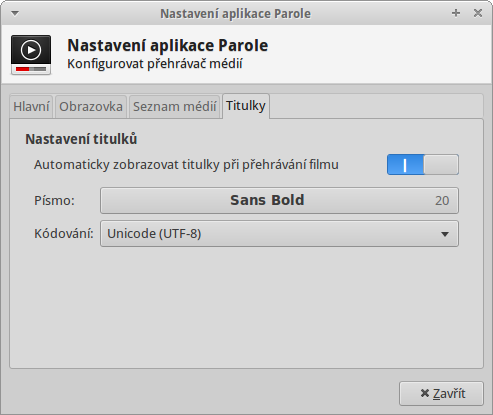Click the Titulky tab
The width and height of the screenshot is (493, 415).
(246, 106)
